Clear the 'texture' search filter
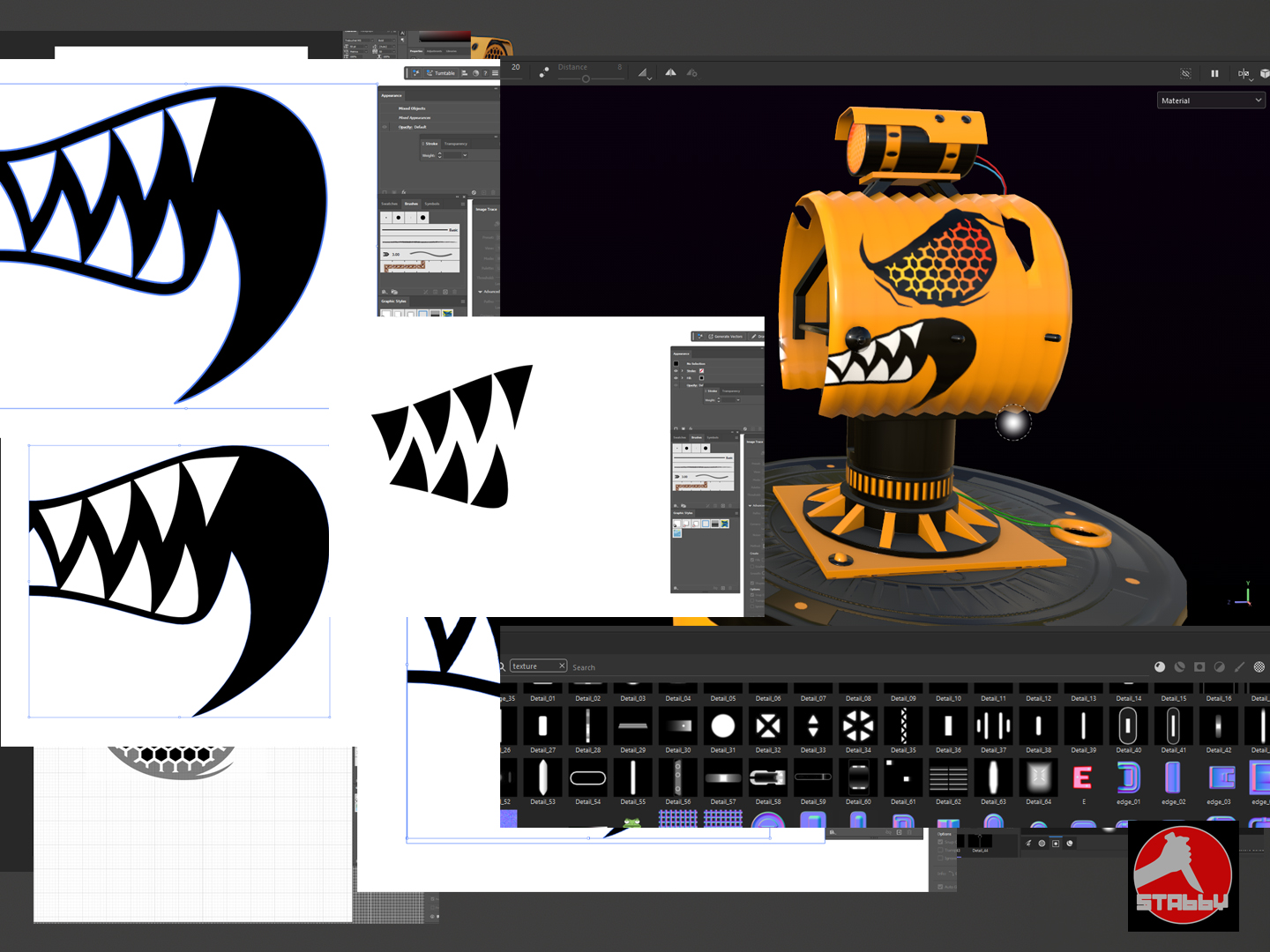Screen dimensions: 1270x952 pyautogui.click(x=562, y=666)
